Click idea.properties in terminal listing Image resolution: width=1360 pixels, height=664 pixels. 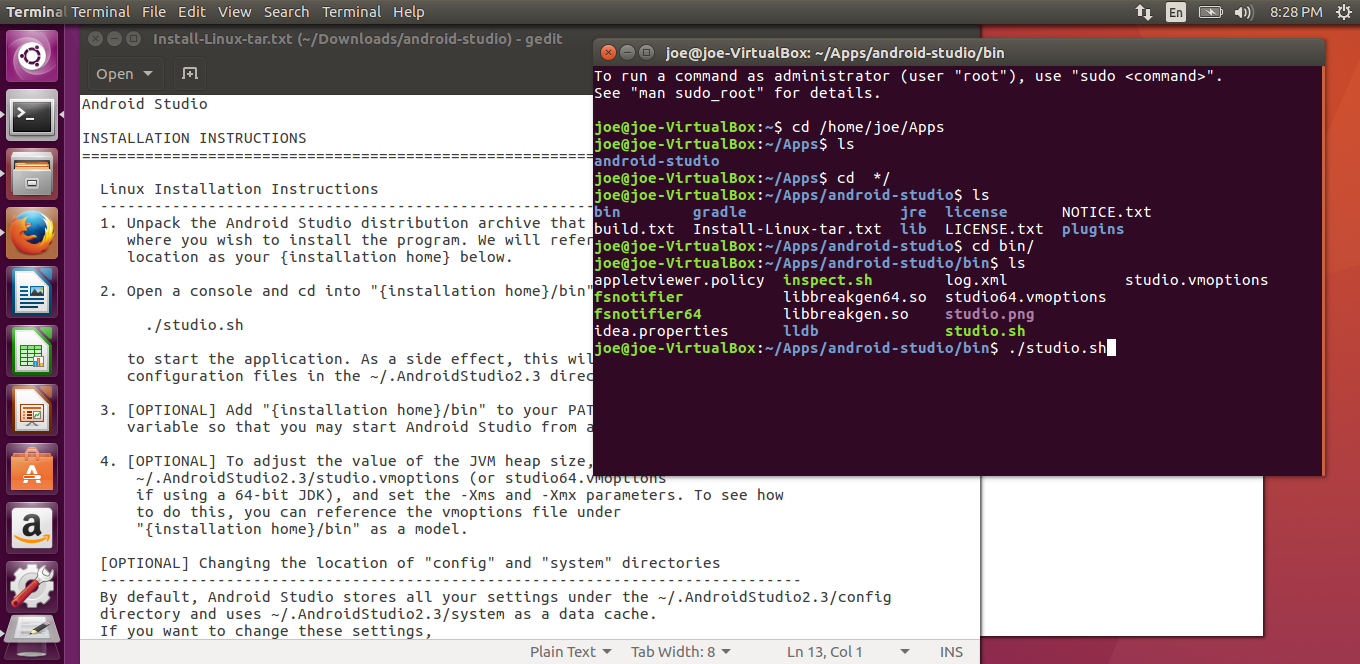(661, 331)
